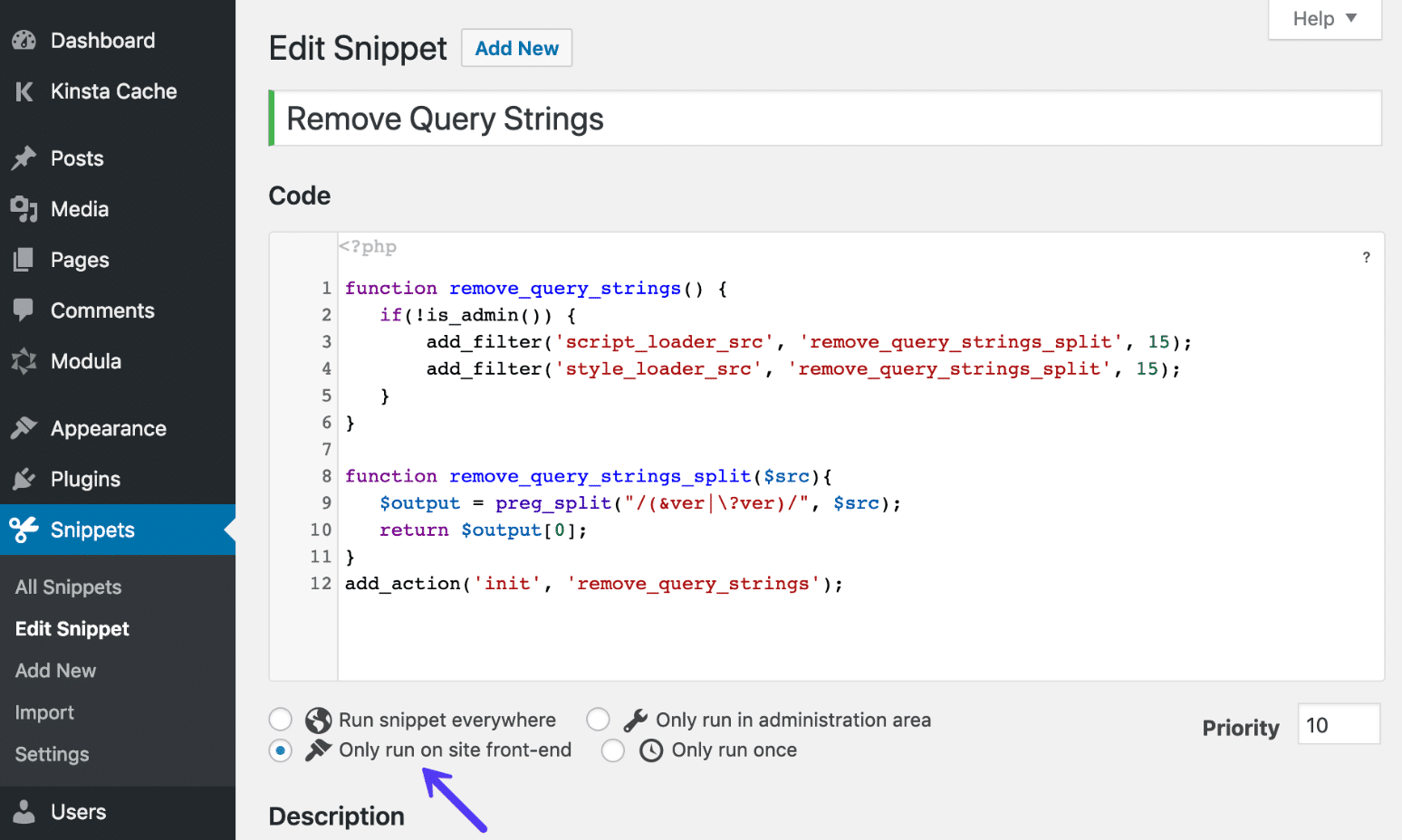Open the Dashboard icon in sidebar
This screenshot has height=840, width=1402.
(x=23, y=40)
